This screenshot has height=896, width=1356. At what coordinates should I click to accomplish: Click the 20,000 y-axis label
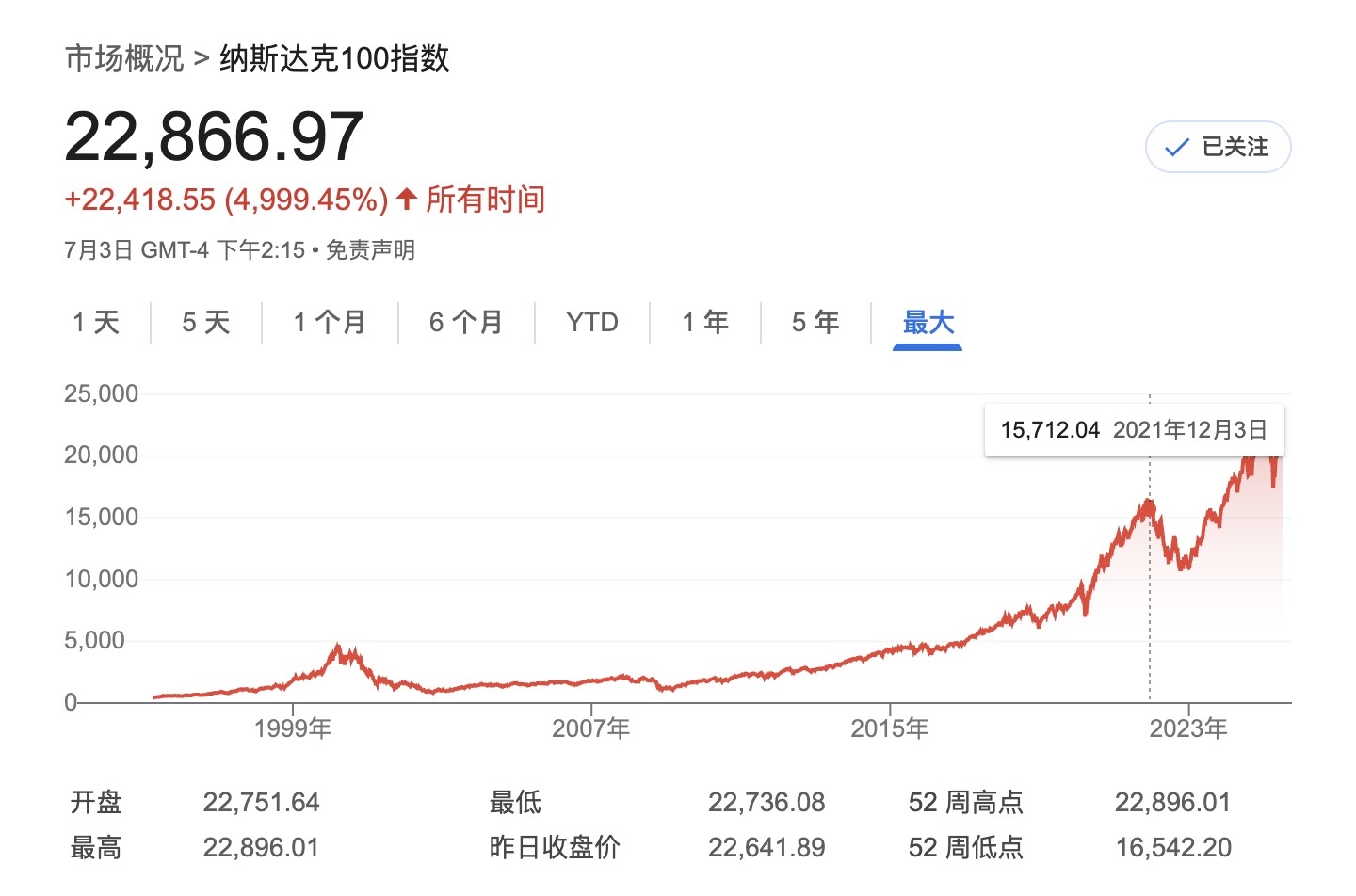pos(101,455)
